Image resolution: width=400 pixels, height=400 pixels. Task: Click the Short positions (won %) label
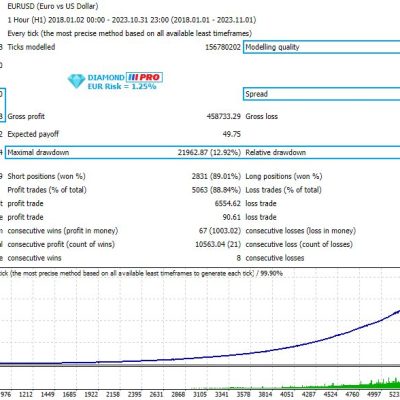click(x=46, y=176)
